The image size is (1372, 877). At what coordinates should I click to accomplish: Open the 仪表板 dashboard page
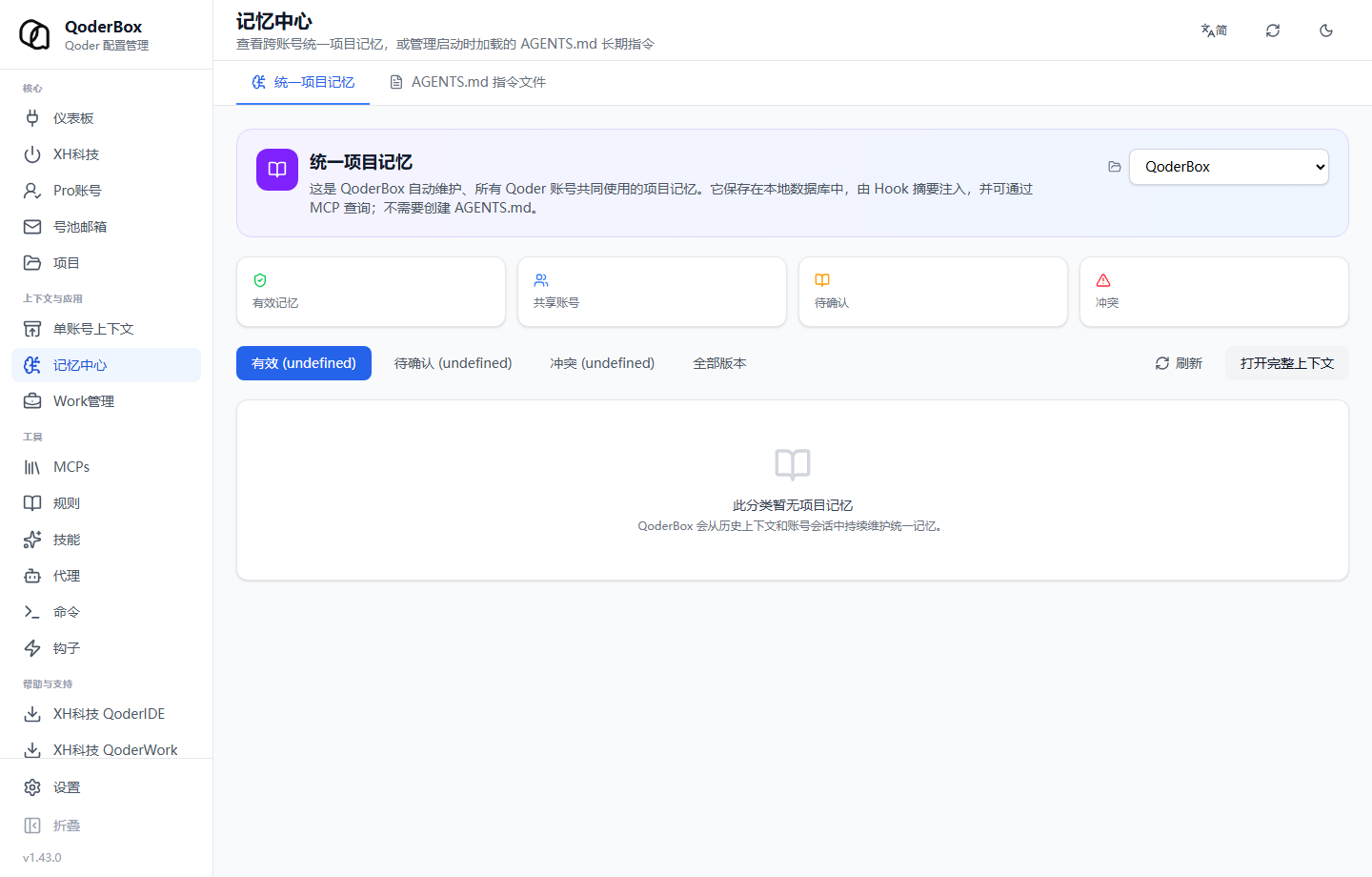pos(106,118)
